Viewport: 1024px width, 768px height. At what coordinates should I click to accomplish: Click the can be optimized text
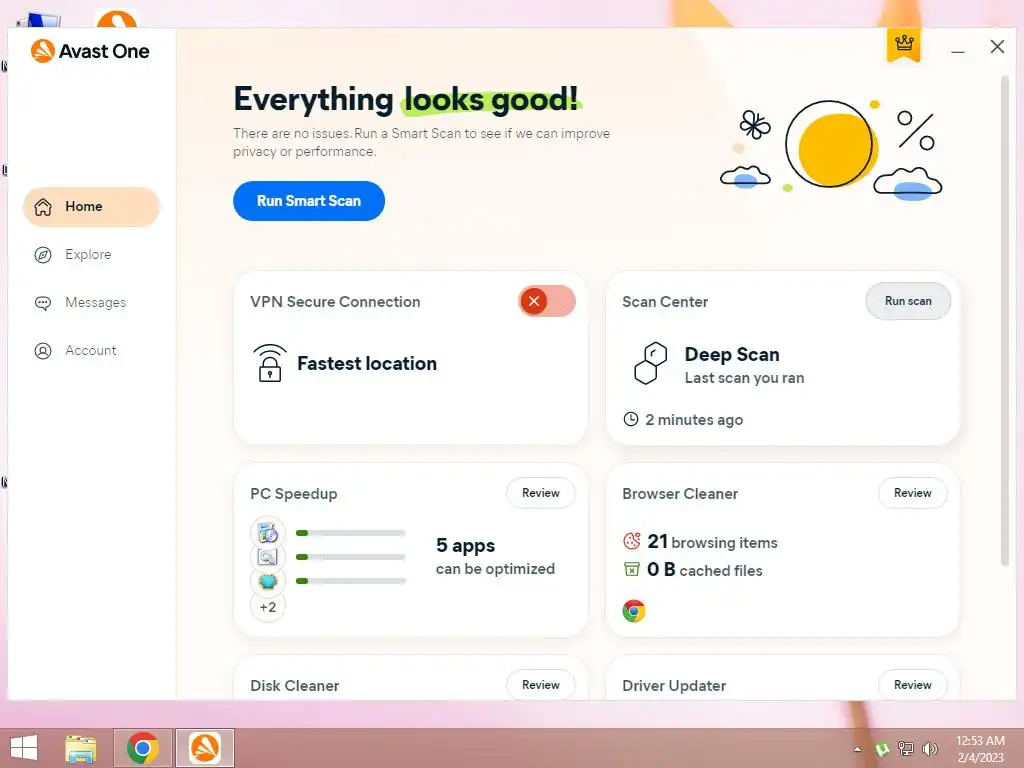tap(496, 569)
